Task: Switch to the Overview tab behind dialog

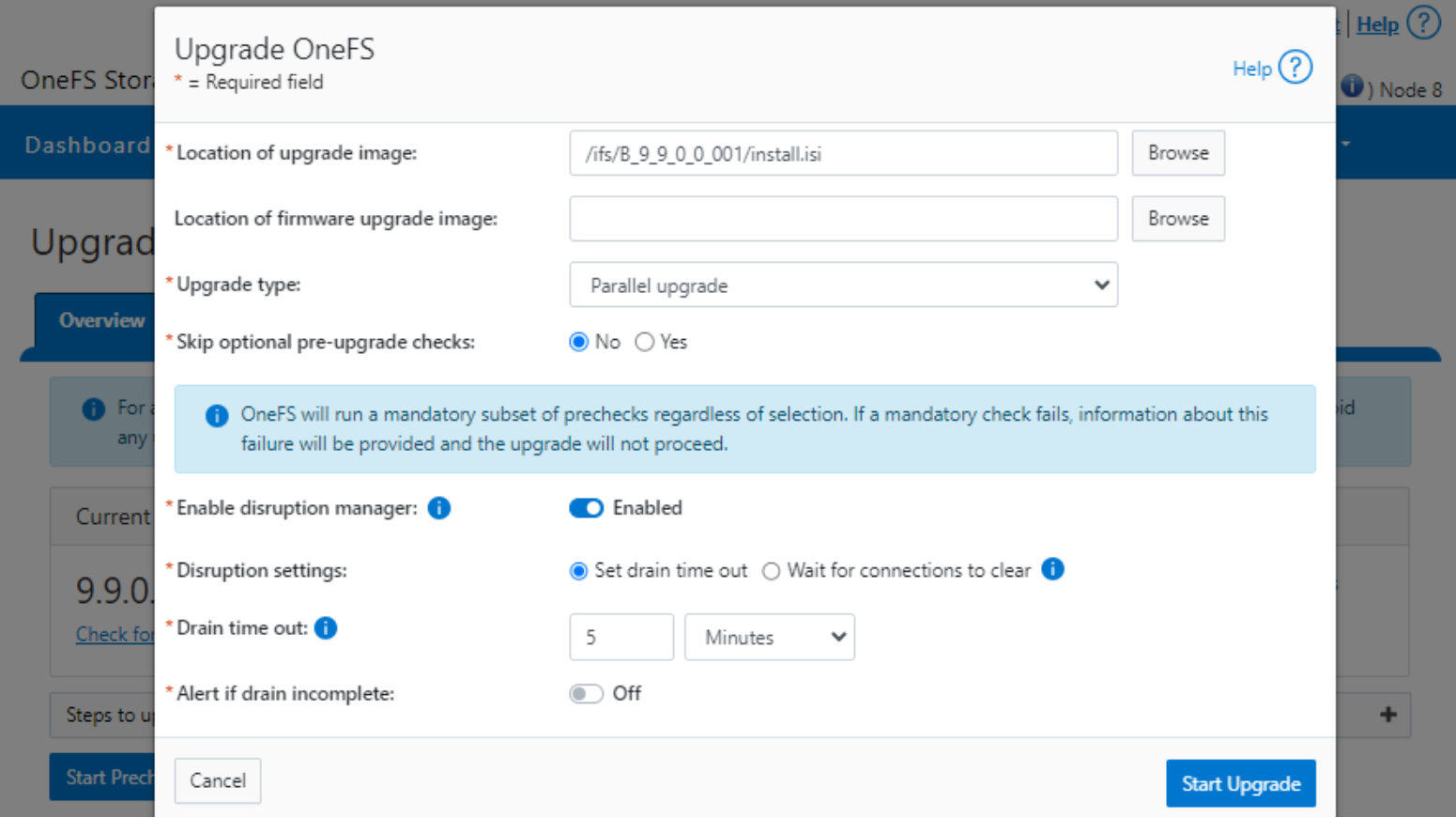Action: [101, 320]
